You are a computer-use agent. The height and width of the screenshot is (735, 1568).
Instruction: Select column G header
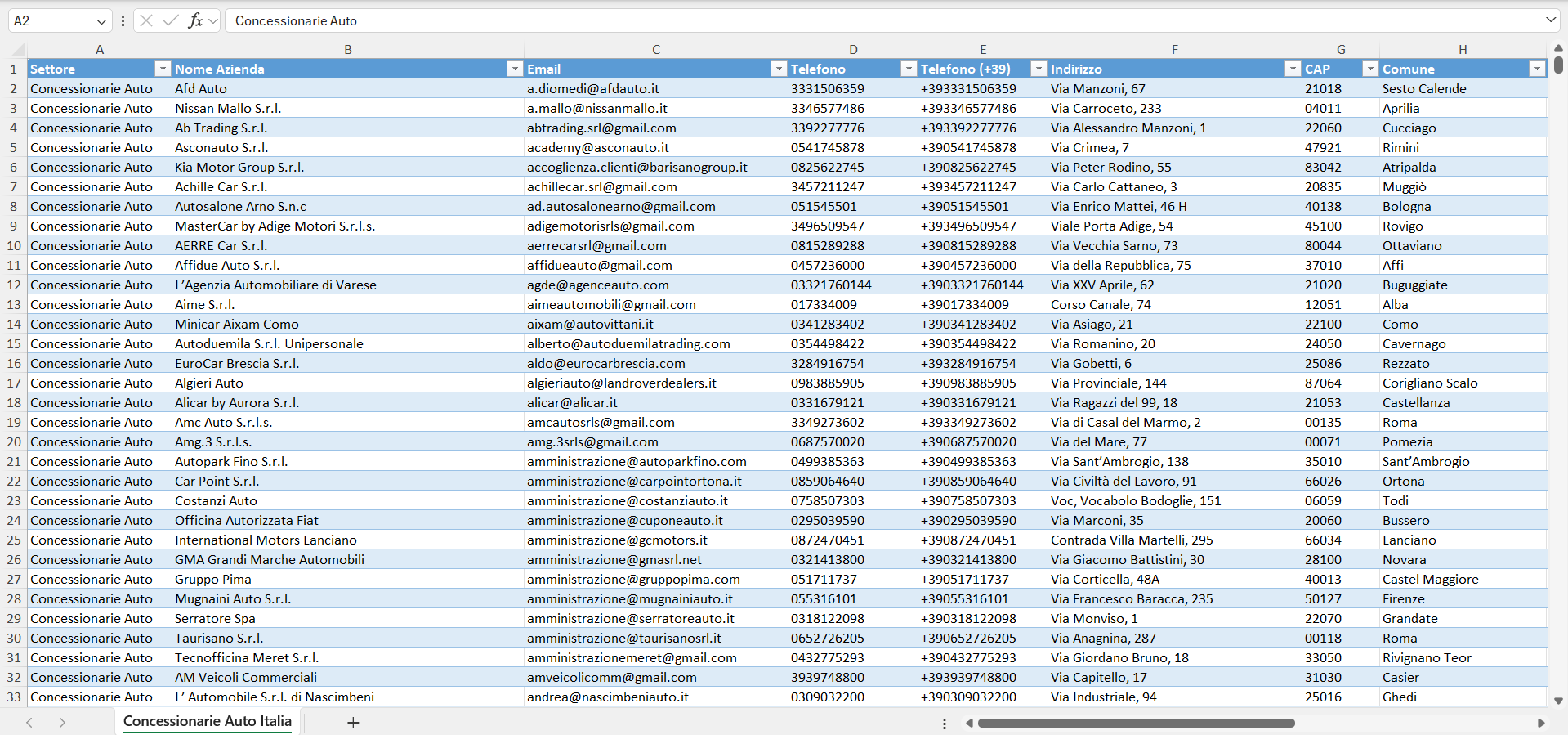(1341, 49)
